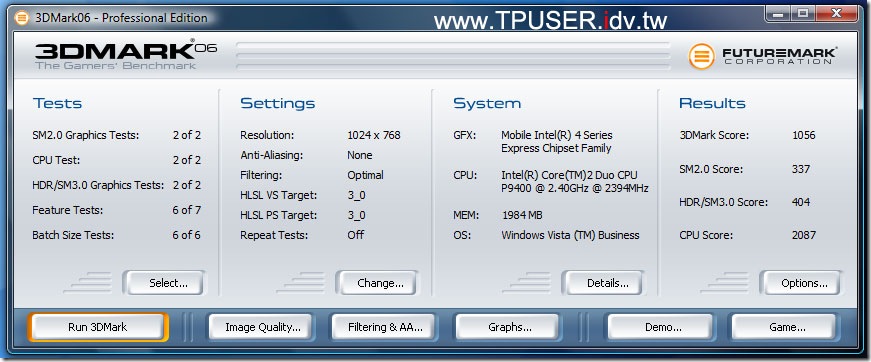
Task: Open system Details... dialog
Action: click(x=603, y=283)
